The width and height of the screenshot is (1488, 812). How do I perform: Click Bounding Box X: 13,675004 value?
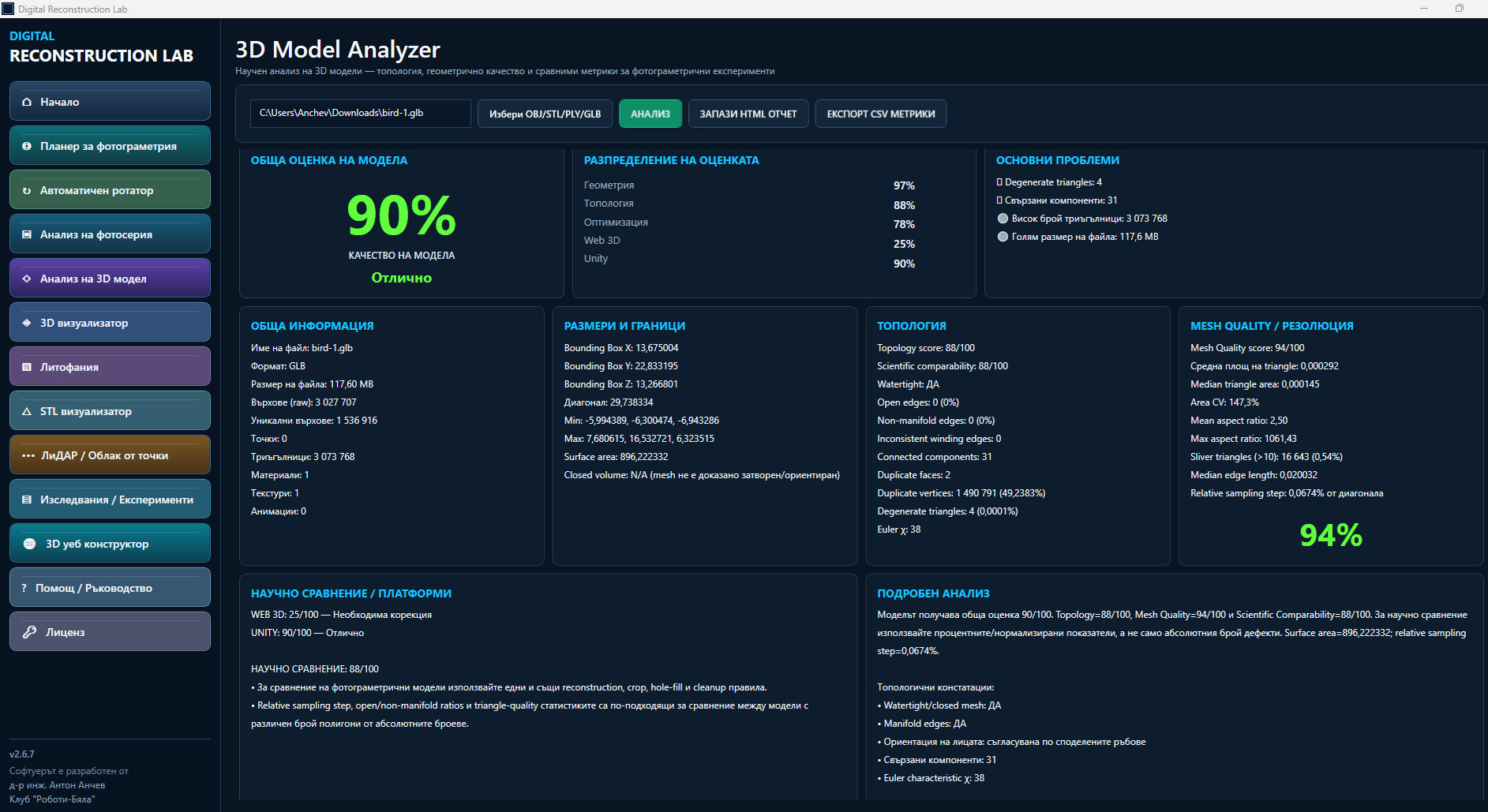click(621, 348)
